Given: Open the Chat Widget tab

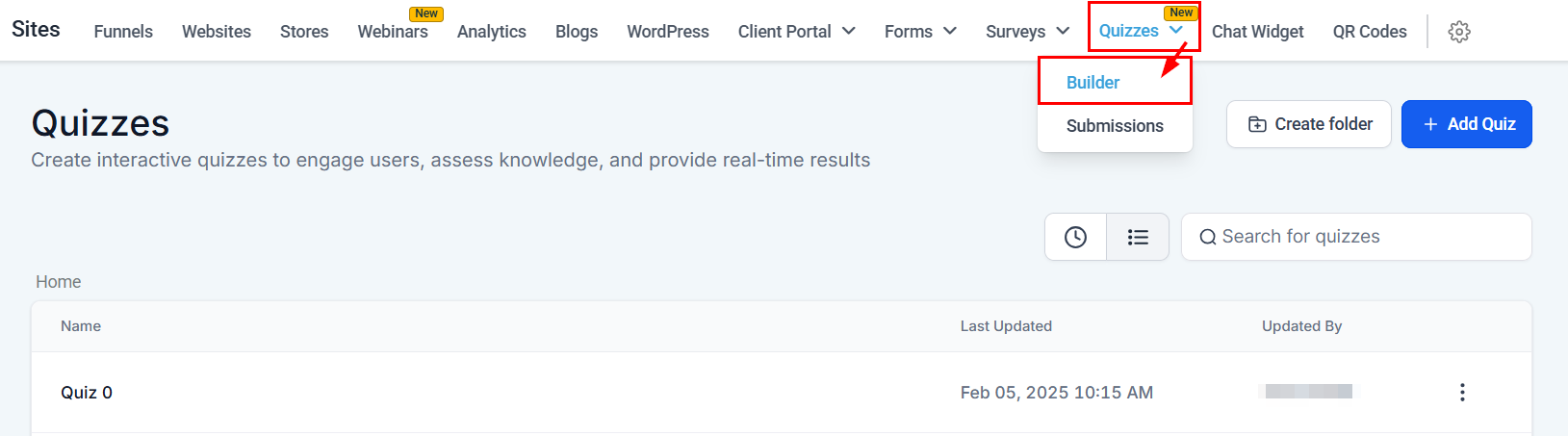Looking at the screenshot, I should coord(1257,32).
